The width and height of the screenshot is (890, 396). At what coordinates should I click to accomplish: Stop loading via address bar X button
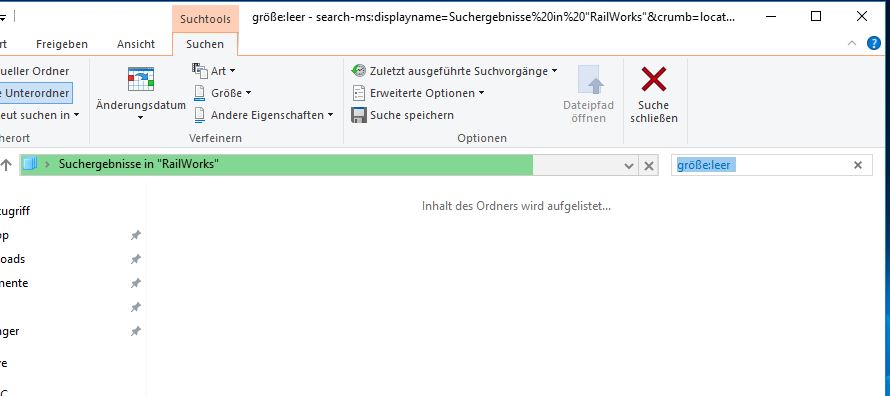click(x=648, y=166)
